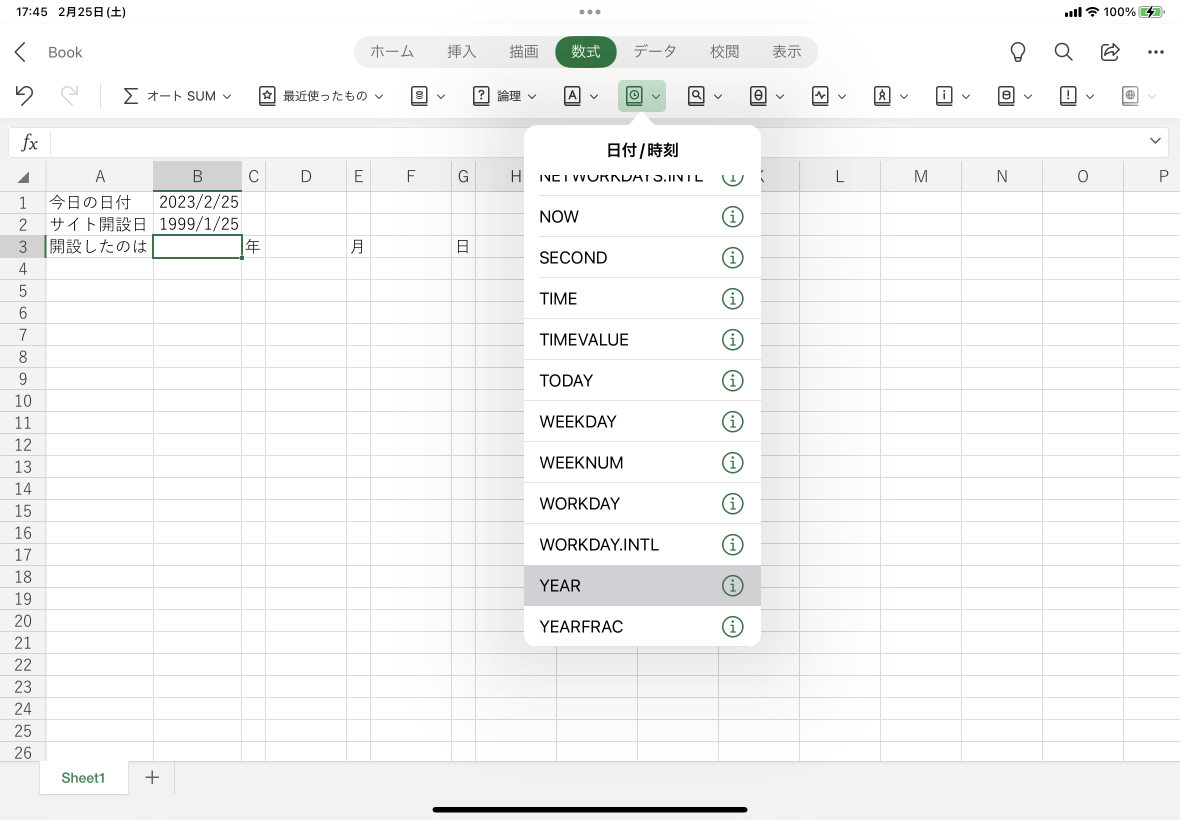Click the undo arrow icon
This screenshot has height=820, width=1180.
click(24, 96)
